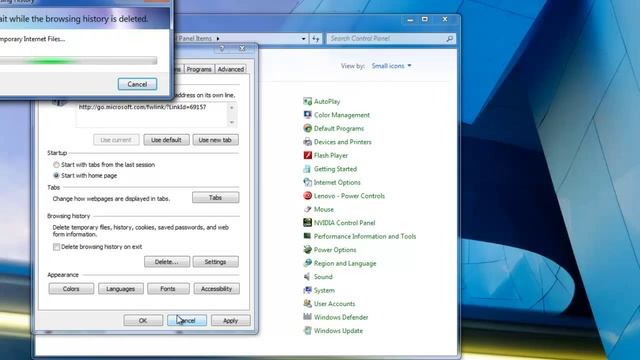
Task: Click the Use new tab button
Action: 215,140
